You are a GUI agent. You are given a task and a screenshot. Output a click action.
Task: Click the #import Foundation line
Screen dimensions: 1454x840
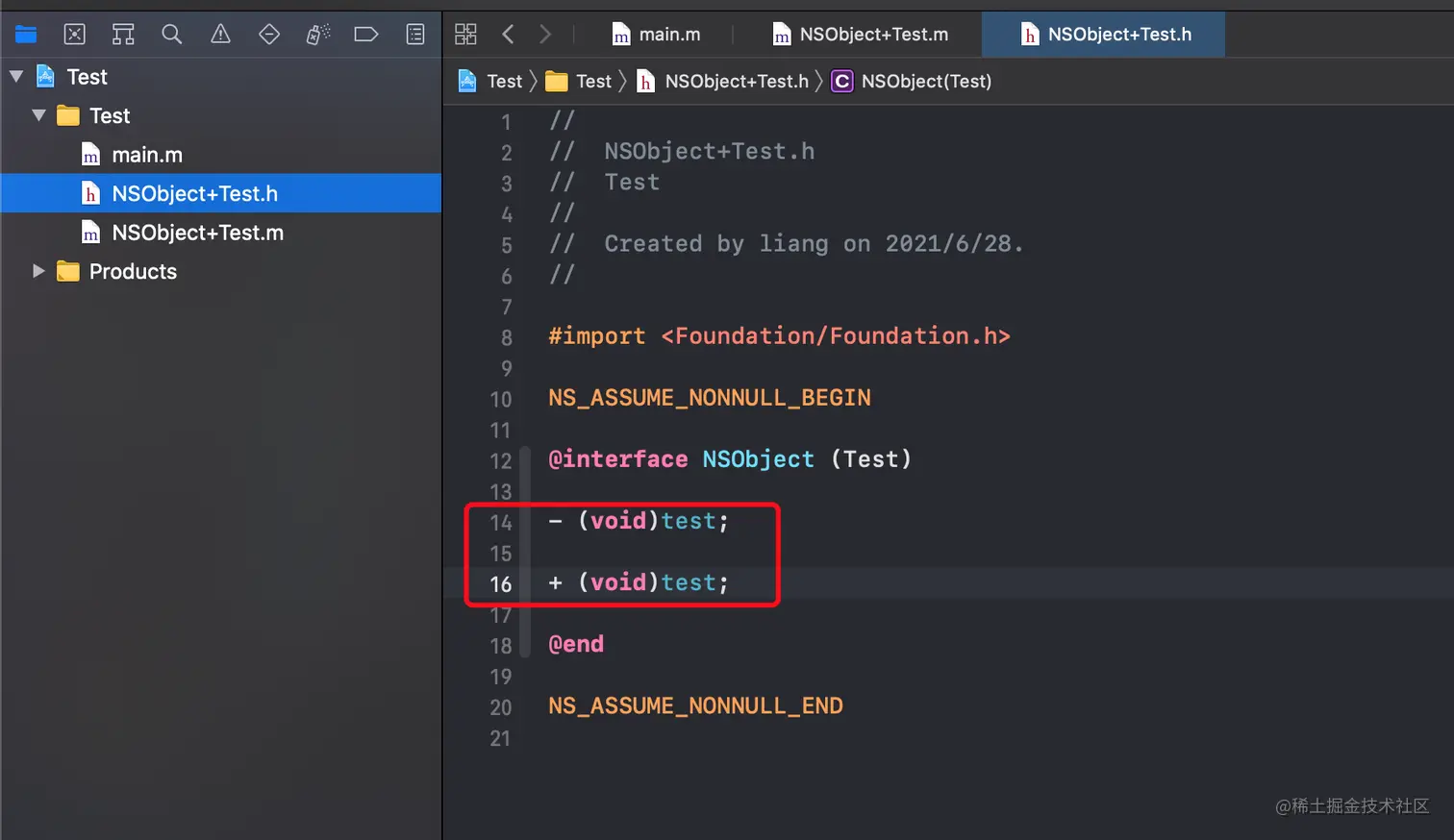[779, 336]
